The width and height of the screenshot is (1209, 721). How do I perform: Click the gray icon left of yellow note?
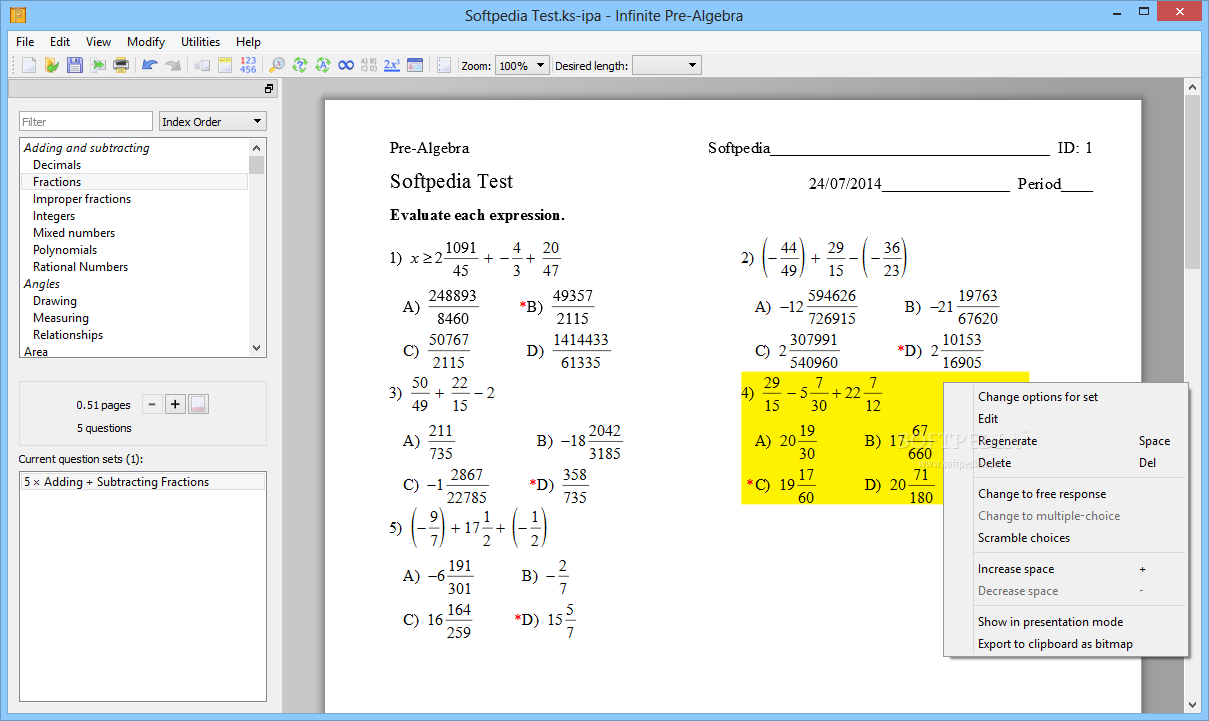[202, 65]
